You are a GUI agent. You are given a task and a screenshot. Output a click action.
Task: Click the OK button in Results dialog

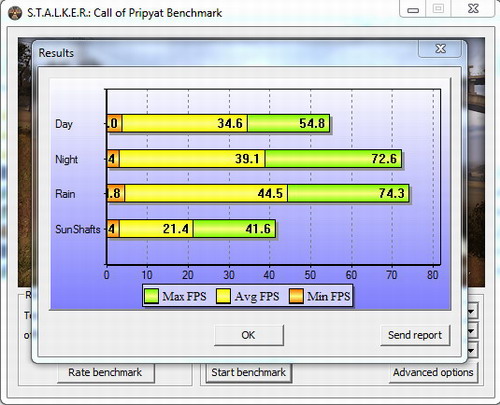click(x=249, y=335)
